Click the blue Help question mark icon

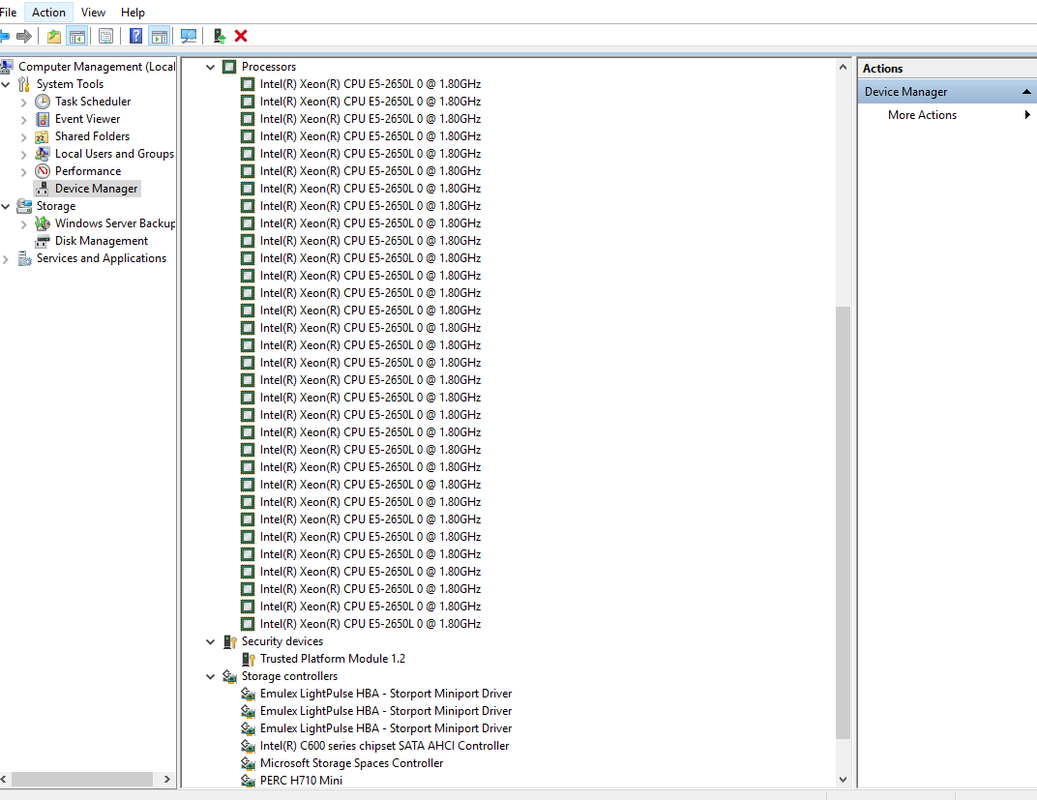pos(136,36)
